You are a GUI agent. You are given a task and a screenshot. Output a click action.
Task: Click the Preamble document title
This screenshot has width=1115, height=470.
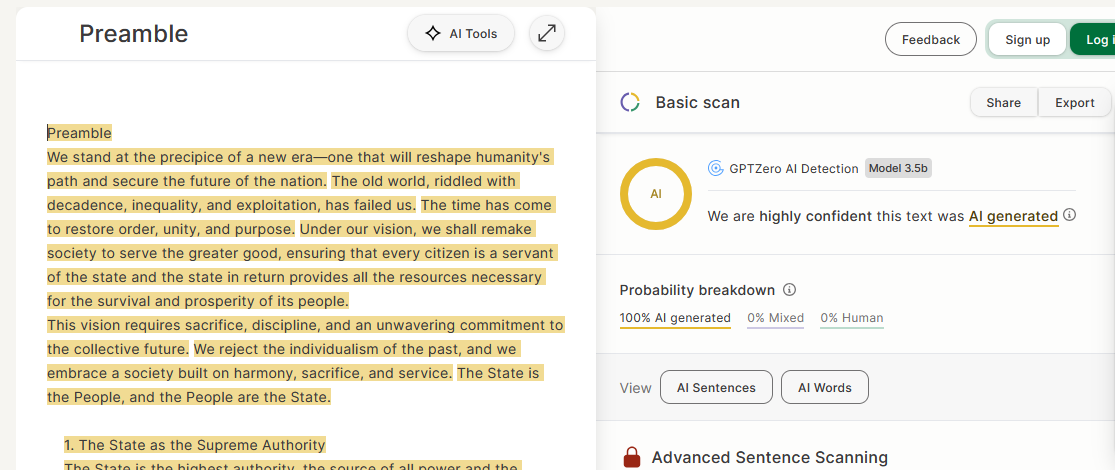tap(134, 33)
